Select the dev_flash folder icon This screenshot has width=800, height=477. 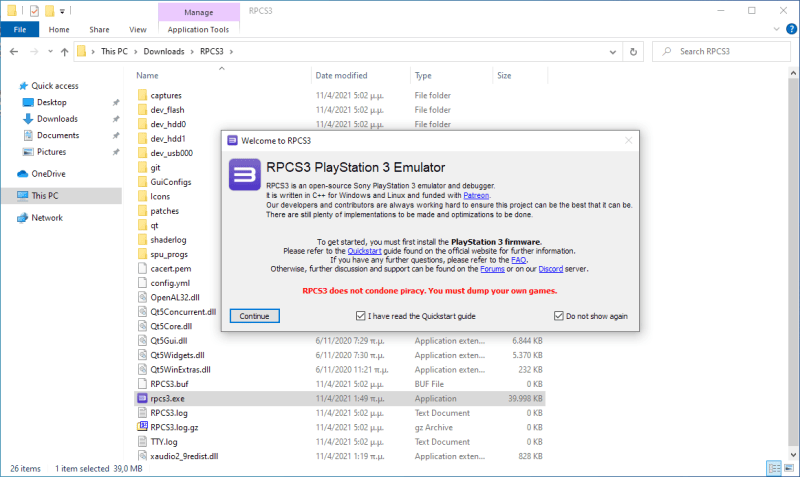pos(142,110)
